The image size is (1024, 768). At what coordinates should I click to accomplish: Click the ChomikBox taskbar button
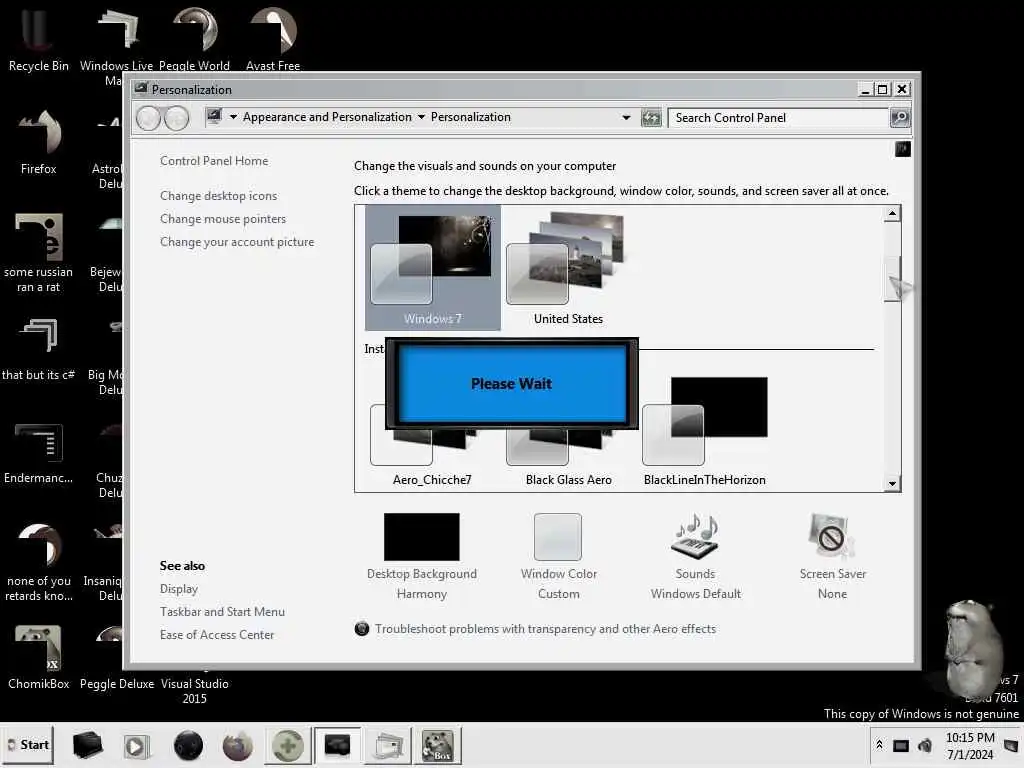pos(437,745)
